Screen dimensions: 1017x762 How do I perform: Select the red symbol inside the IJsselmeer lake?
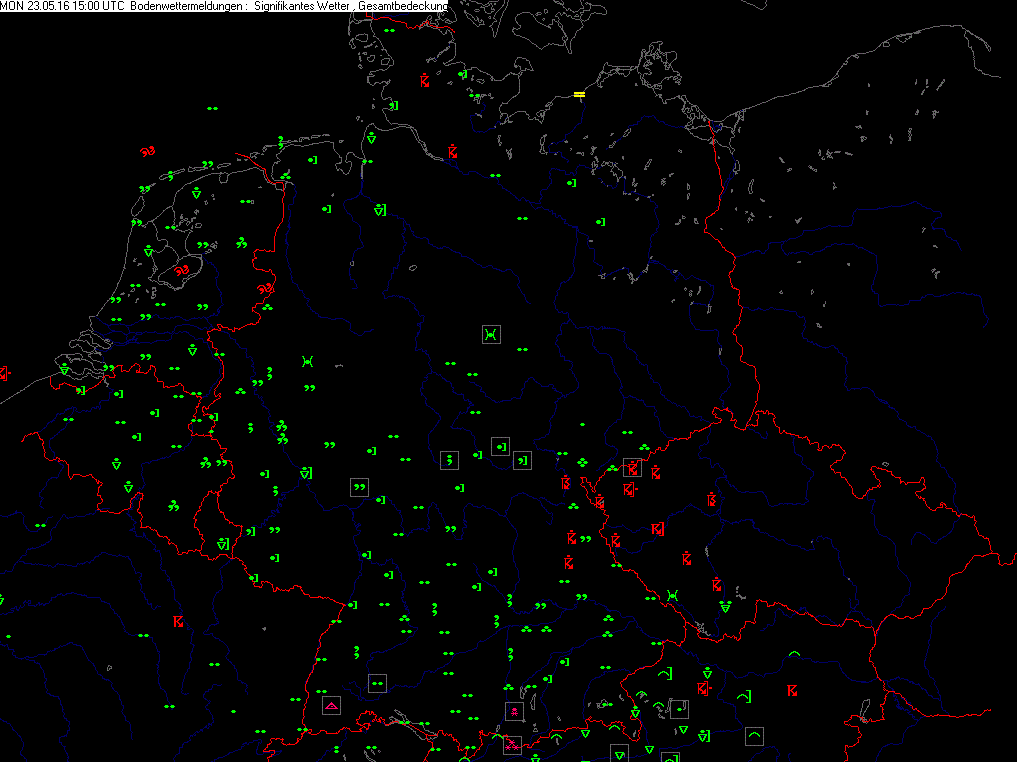pyautogui.click(x=183, y=270)
